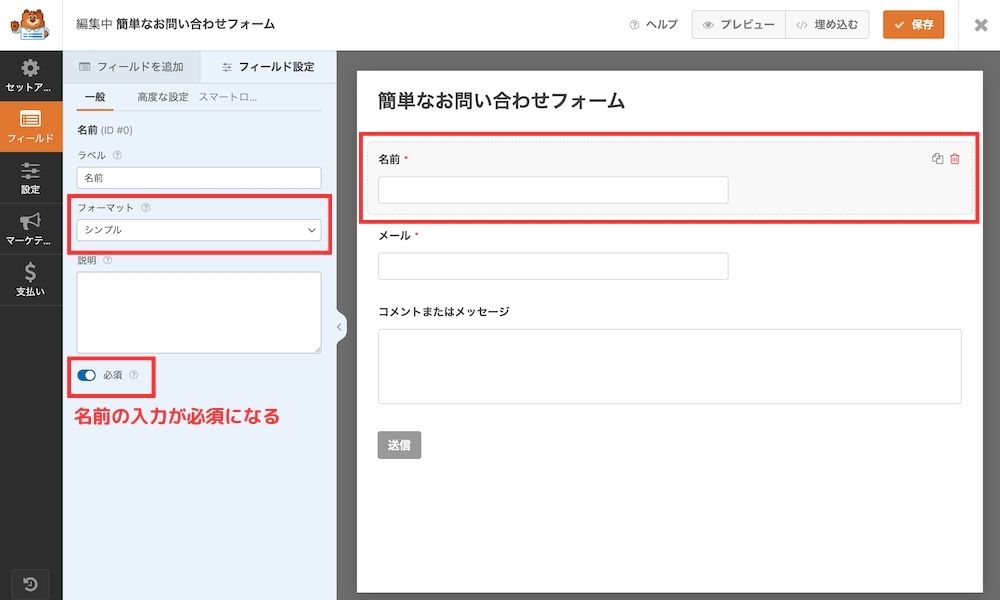
Task: Save the form with 保存 button
Action: pyautogui.click(x=913, y=25)
